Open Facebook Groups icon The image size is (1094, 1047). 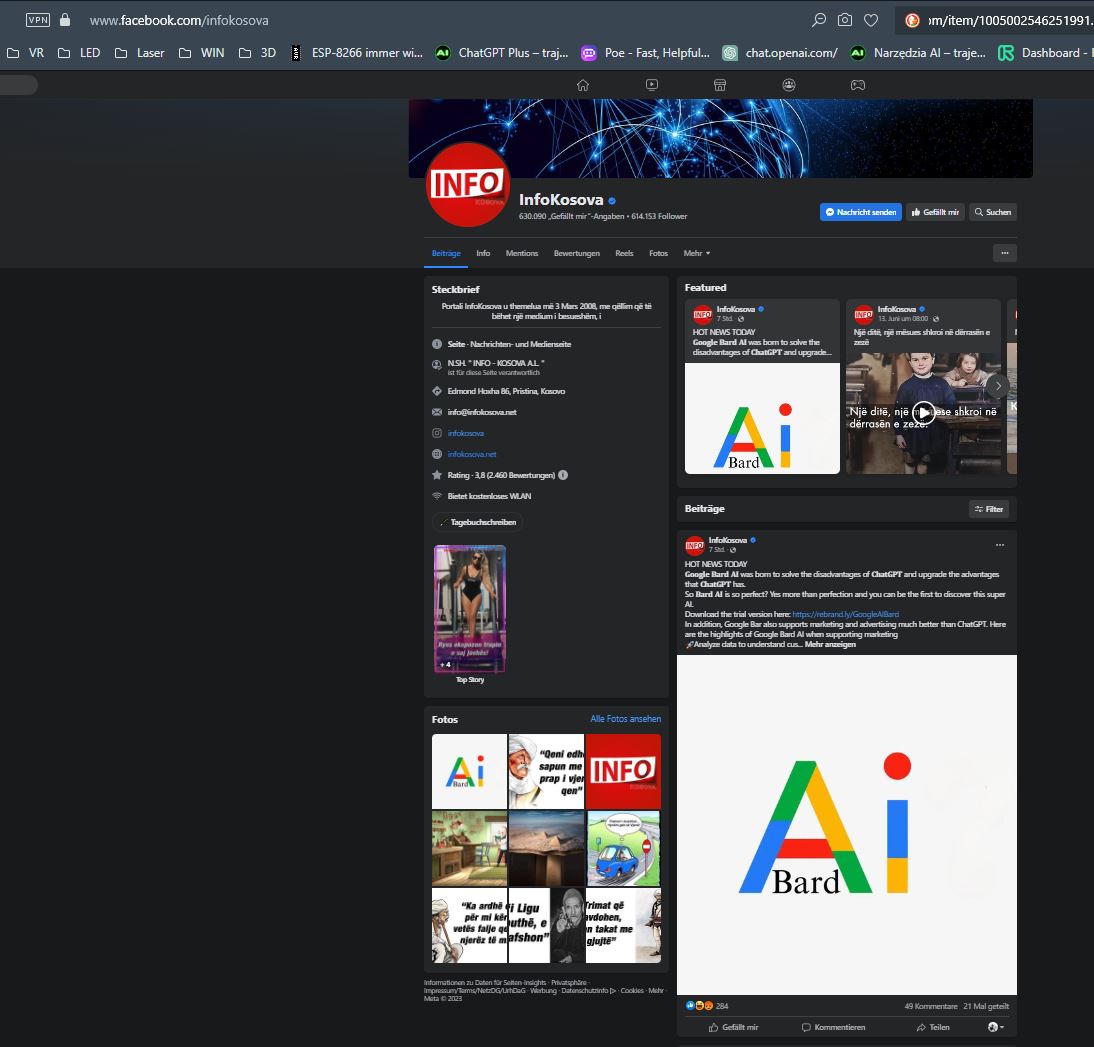[788, 85]
